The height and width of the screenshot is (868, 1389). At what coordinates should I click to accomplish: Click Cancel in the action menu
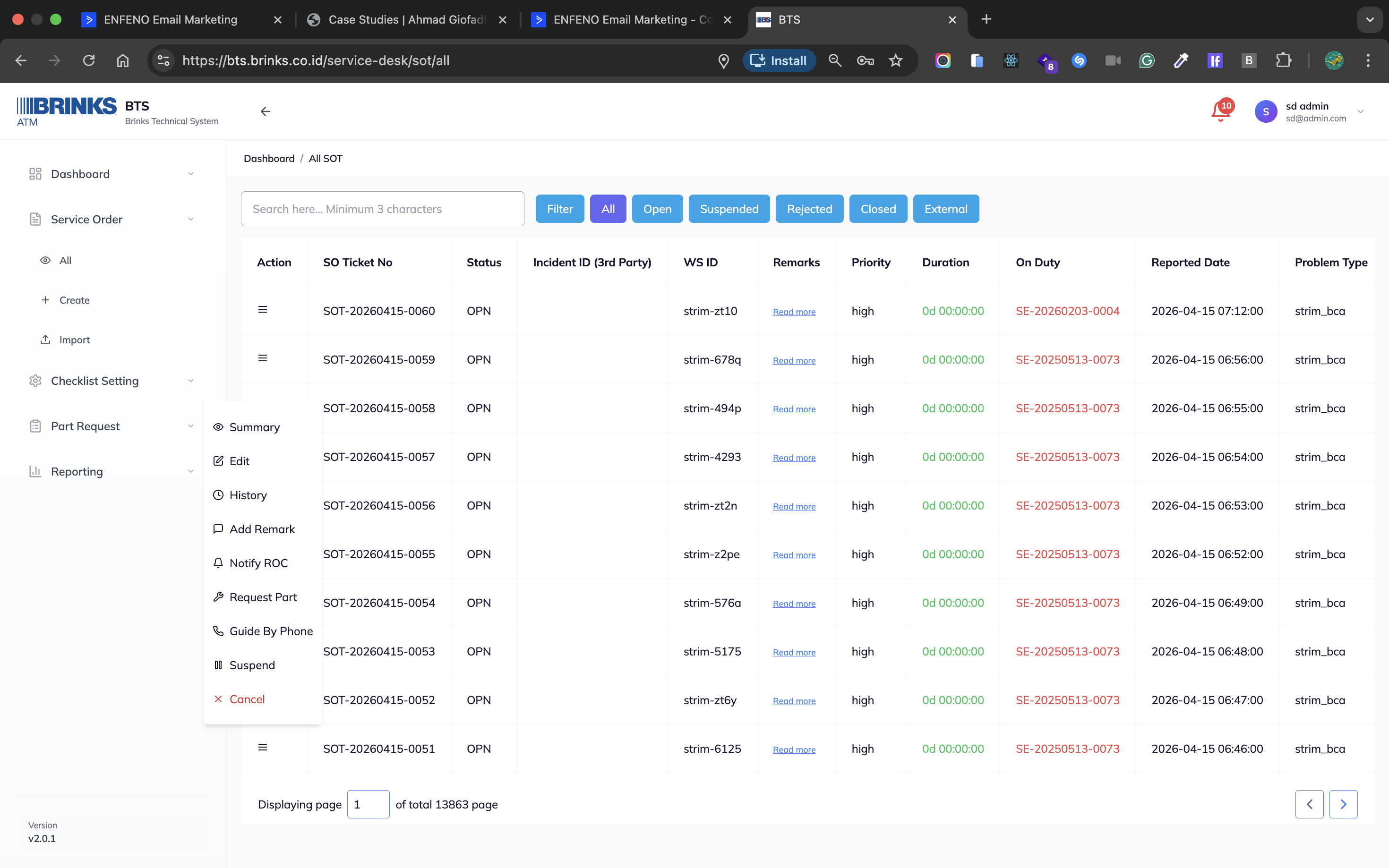pyautogui.click(x=247, y=699)
